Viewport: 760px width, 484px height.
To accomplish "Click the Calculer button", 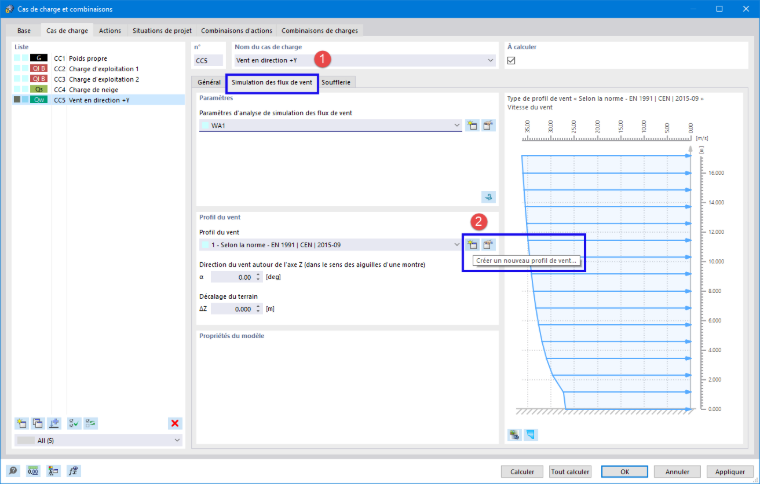I will 522,471.
